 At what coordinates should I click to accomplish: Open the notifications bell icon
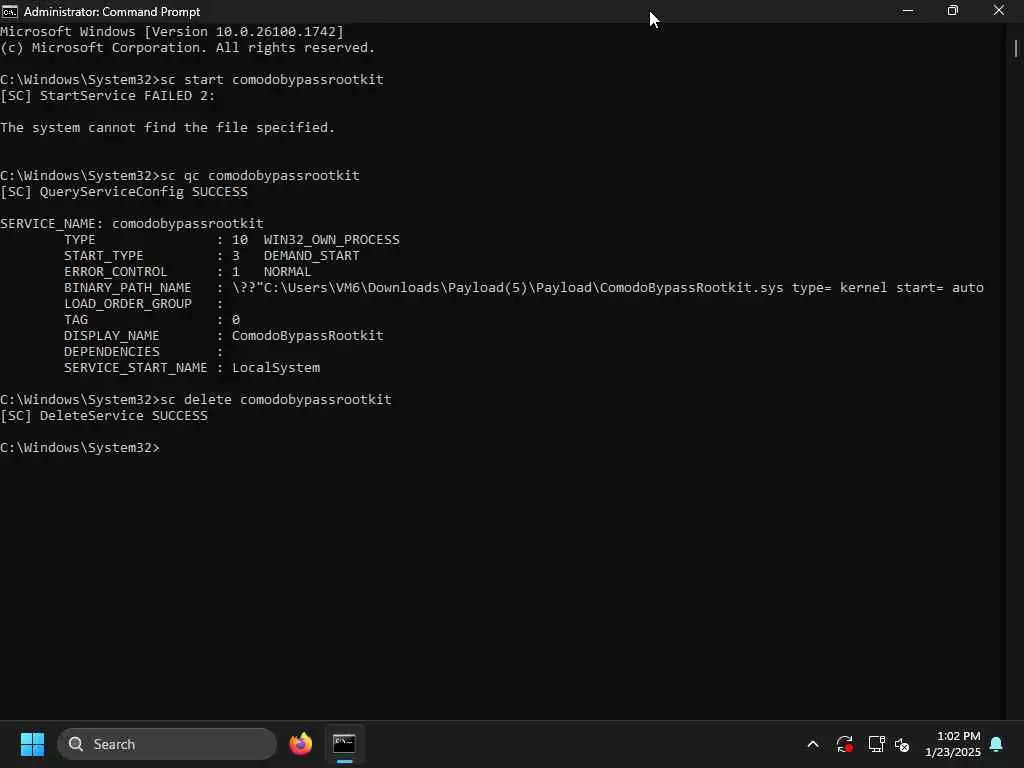click(997, 744)
